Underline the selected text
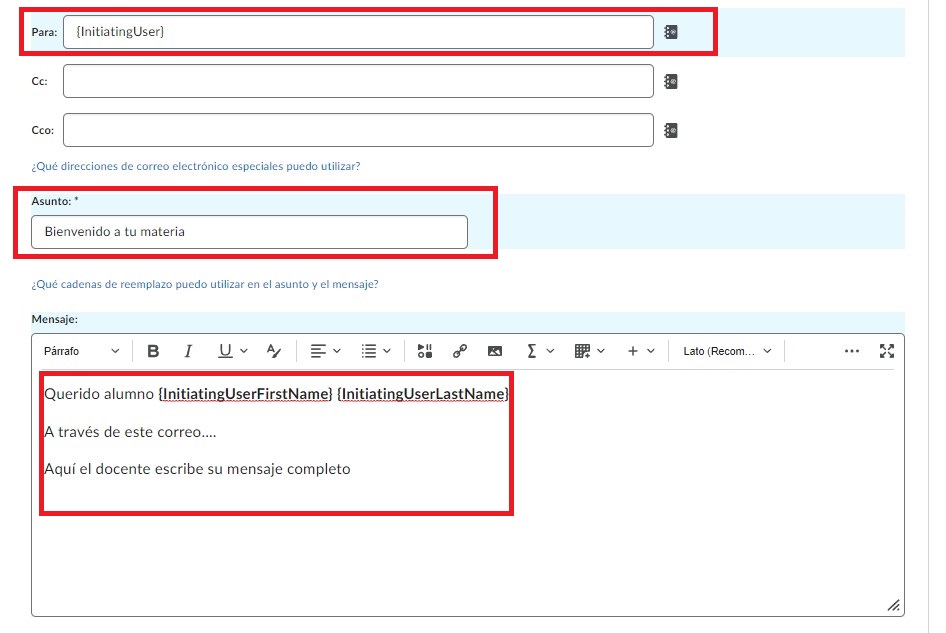This screenshot has width=946, height=633. pyautogui.click(x=225, y=351)
